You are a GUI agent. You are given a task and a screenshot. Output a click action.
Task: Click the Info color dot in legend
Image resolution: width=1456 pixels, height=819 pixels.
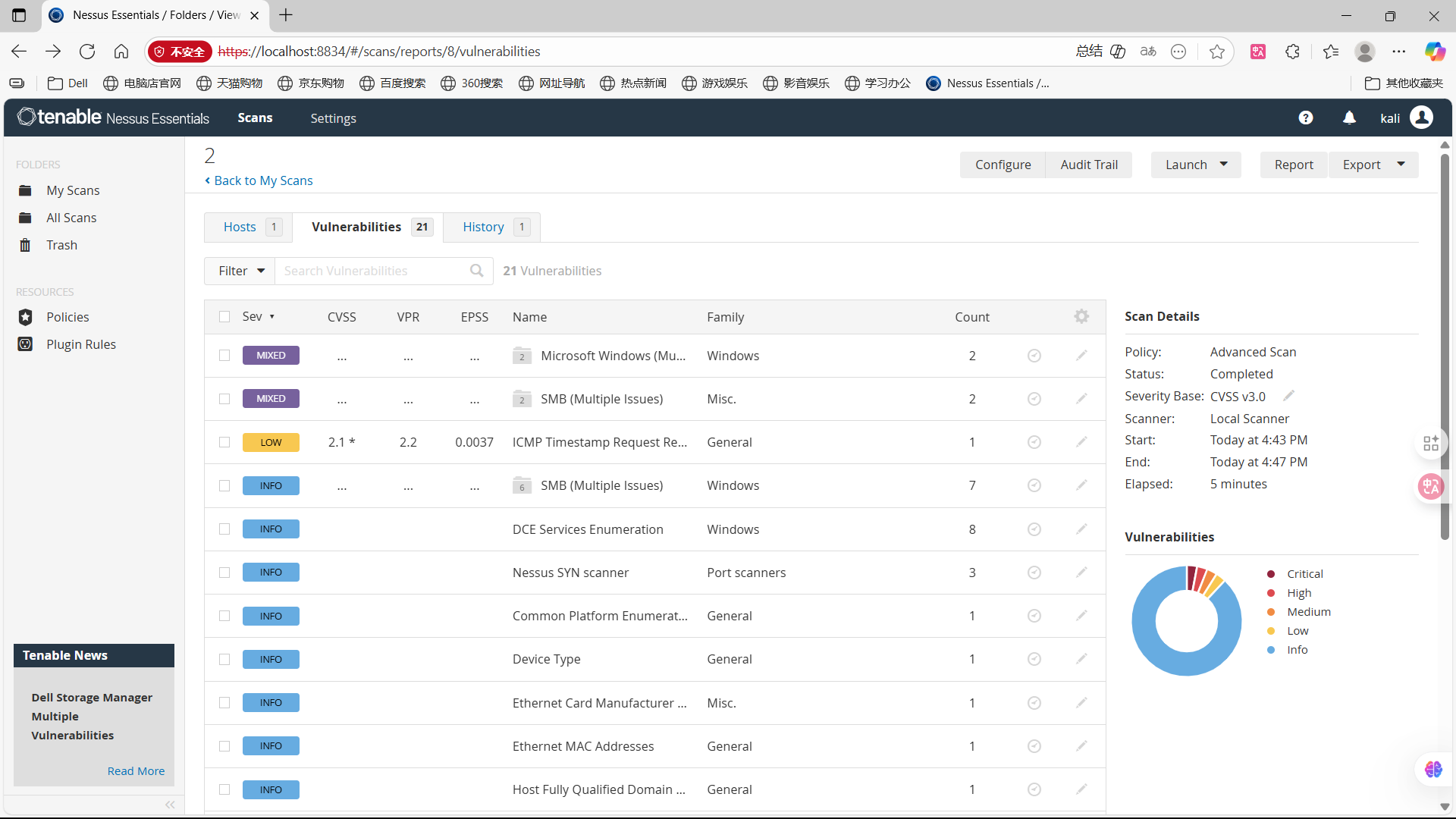(1271, 650)
